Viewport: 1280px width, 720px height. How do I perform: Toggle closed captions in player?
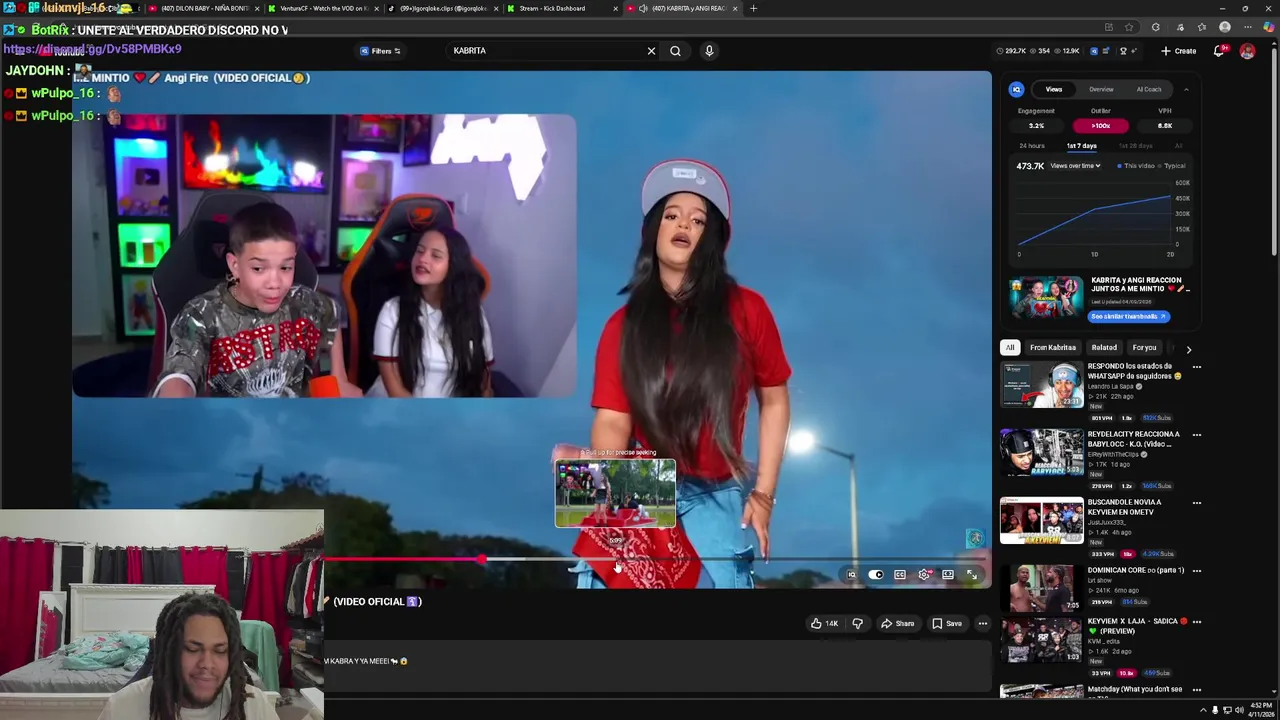point(900,575)
